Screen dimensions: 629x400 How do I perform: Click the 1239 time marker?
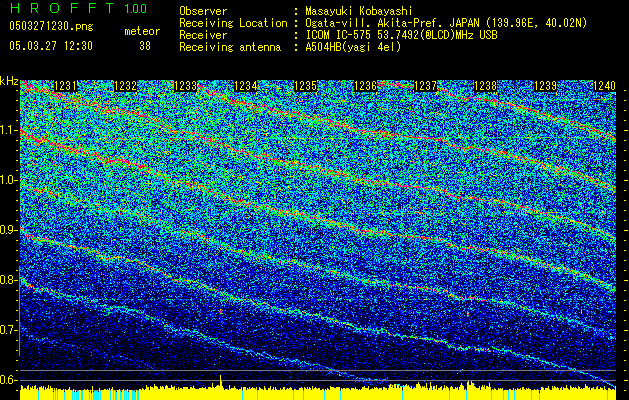click(546, 86)
